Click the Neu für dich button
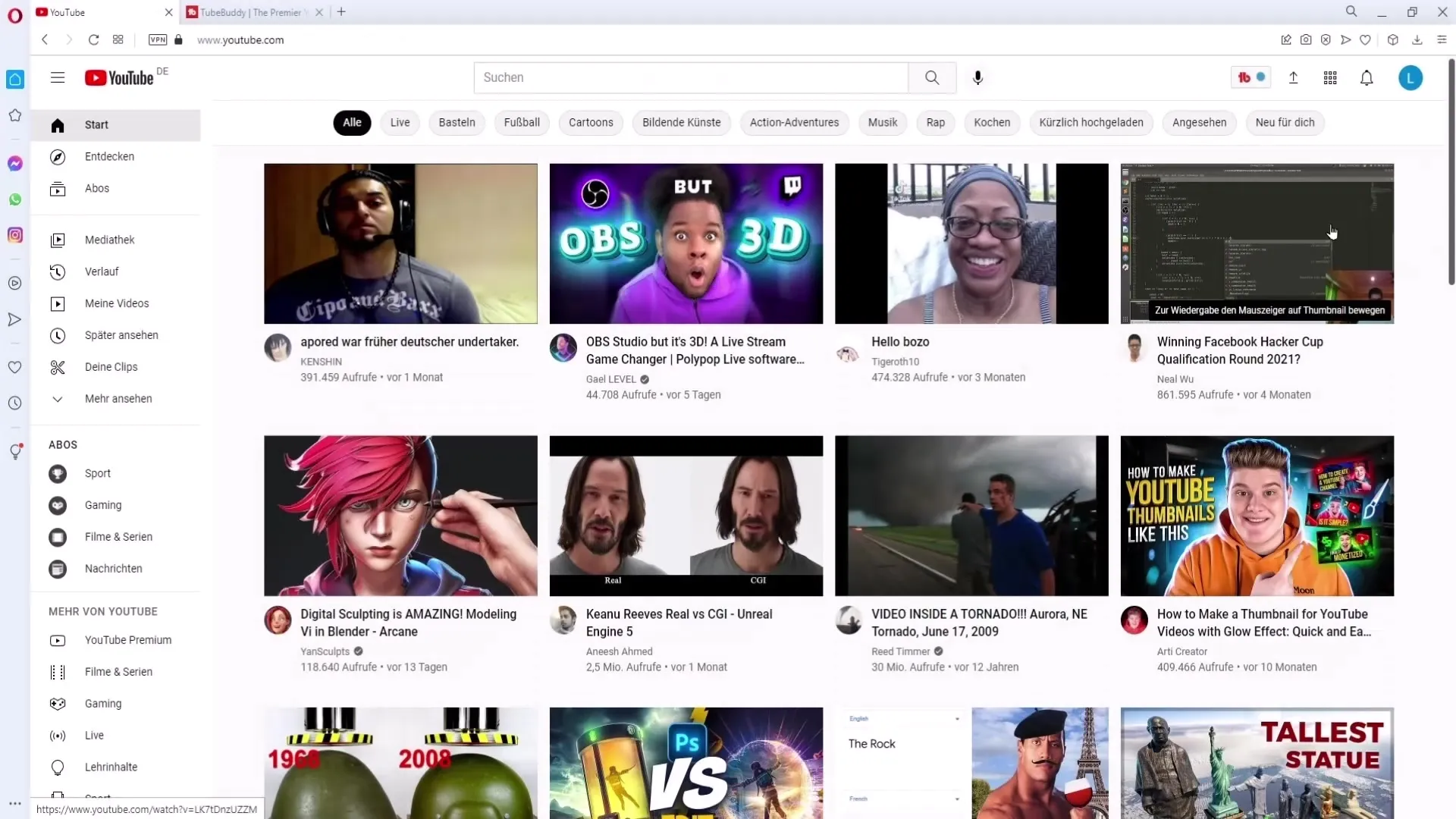 pos(1285,122)
